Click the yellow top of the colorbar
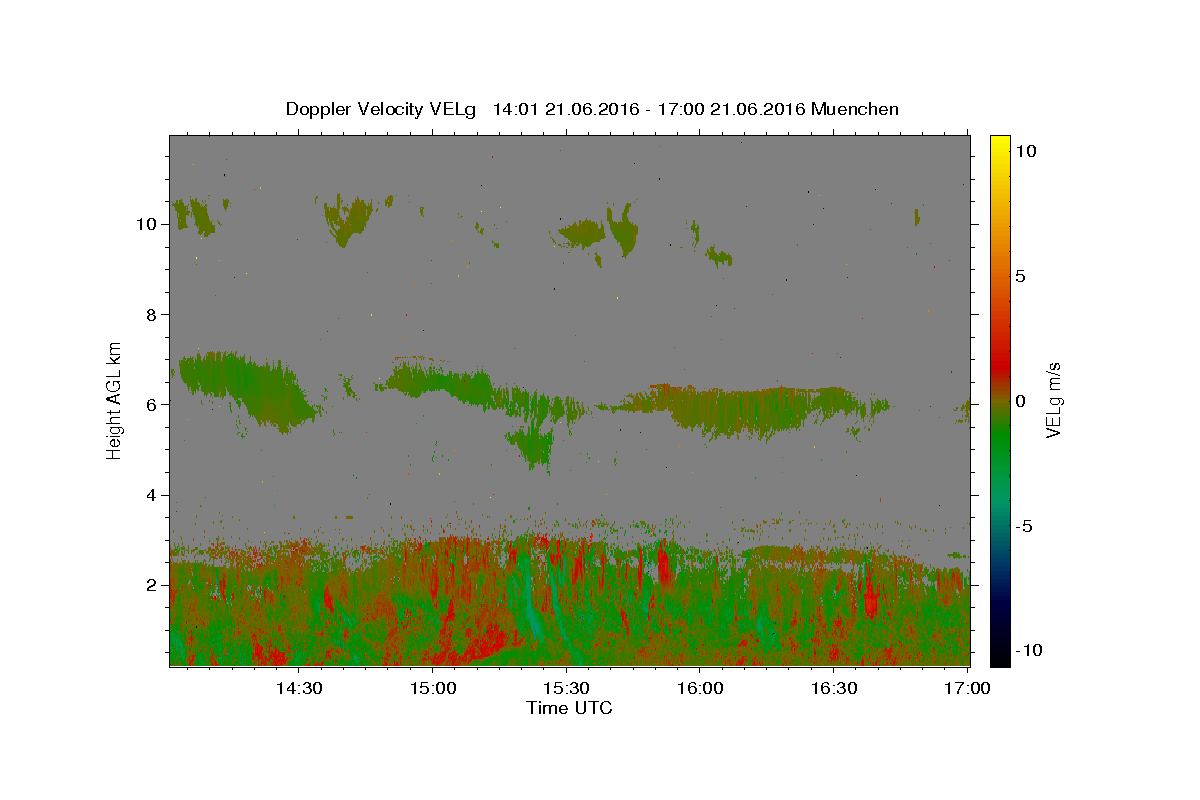Screen dimensions: 1200x800 pyautogui.click(x=1000, y=145)
